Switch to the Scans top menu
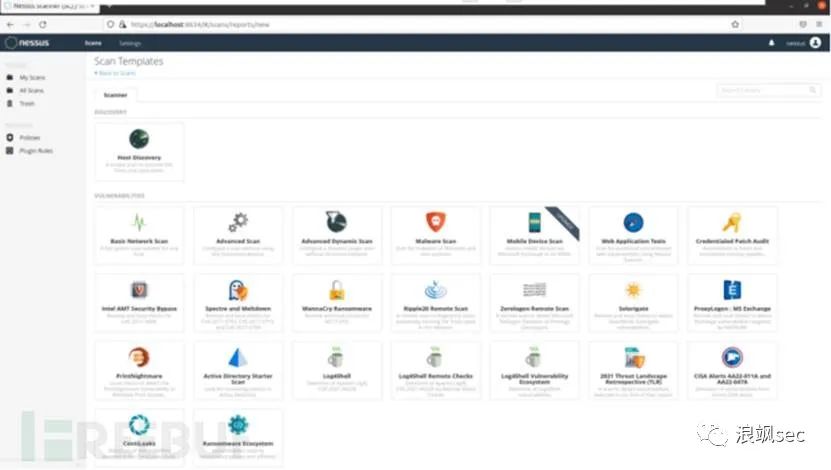831x470 pixels. point(93,43)
